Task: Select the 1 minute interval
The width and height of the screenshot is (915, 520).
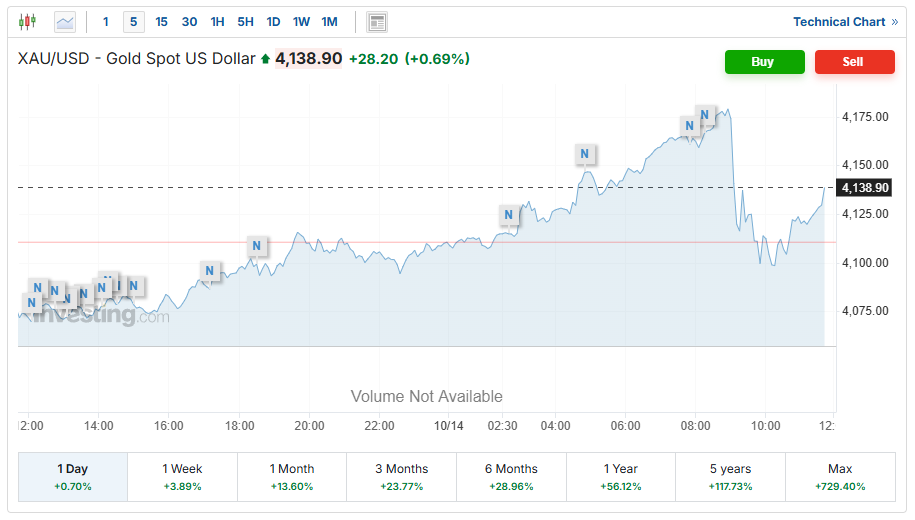Action: click(x=106, y=21)
